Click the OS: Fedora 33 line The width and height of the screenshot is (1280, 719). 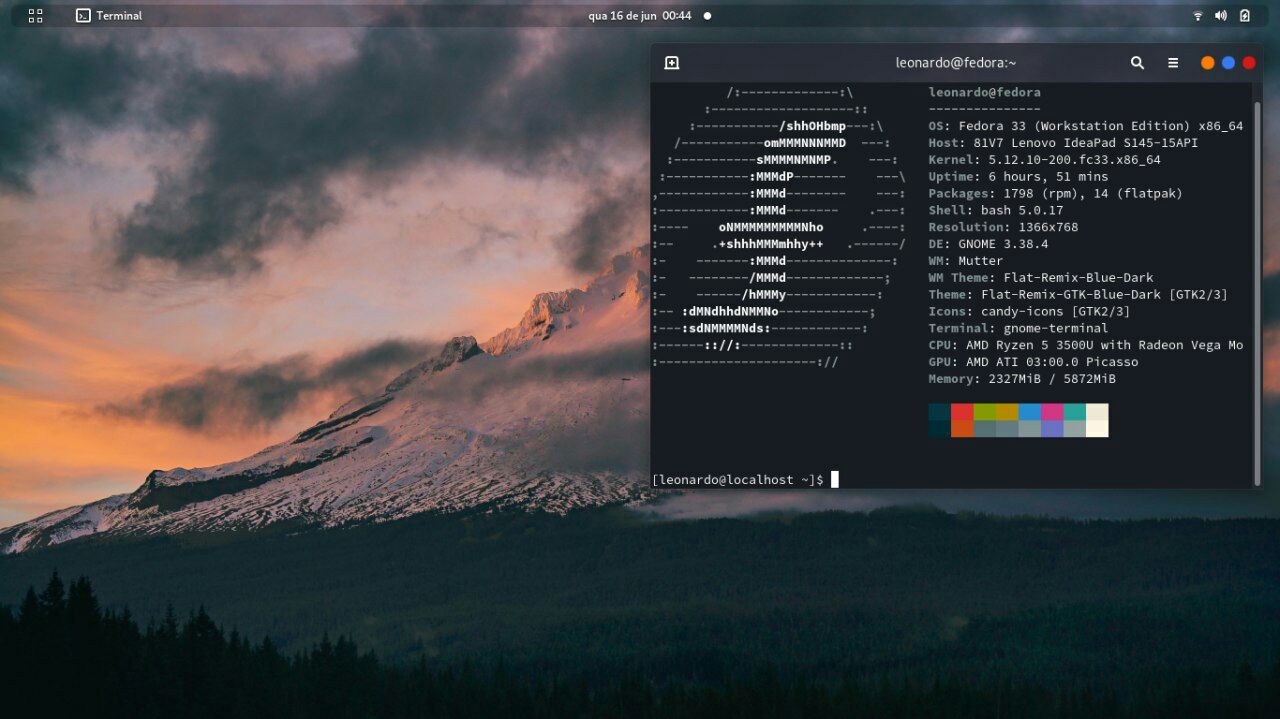click(x=1085, y=126)
